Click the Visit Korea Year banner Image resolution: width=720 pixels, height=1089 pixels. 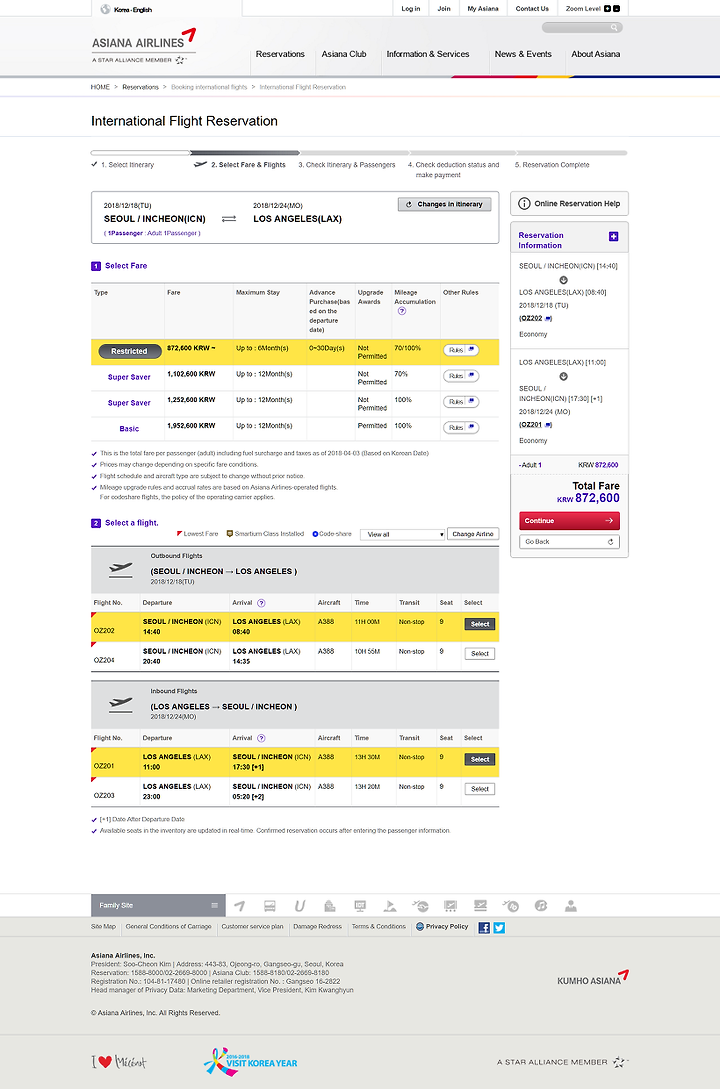tap(251, 1062)
